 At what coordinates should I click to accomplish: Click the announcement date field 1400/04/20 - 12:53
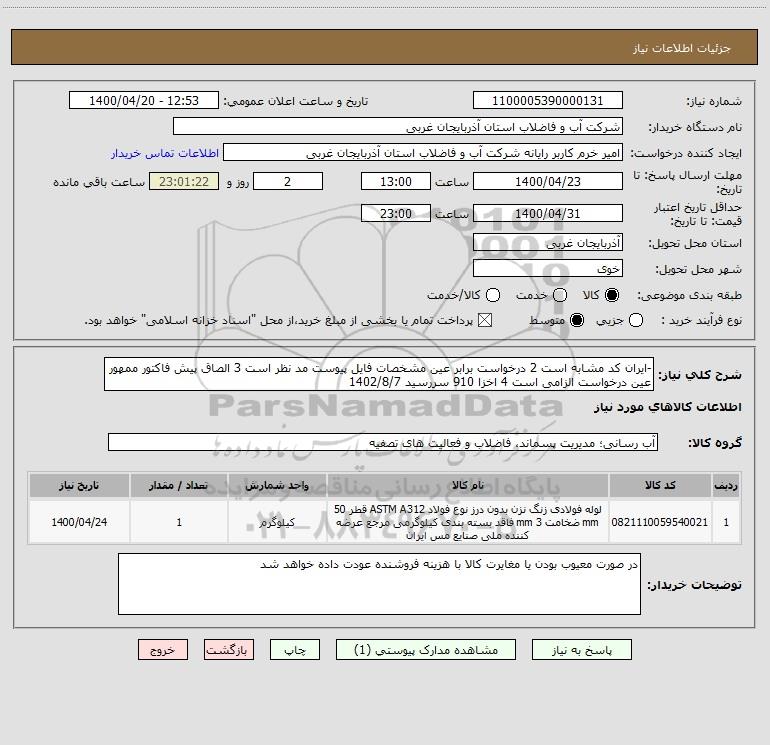click(144, 101)
